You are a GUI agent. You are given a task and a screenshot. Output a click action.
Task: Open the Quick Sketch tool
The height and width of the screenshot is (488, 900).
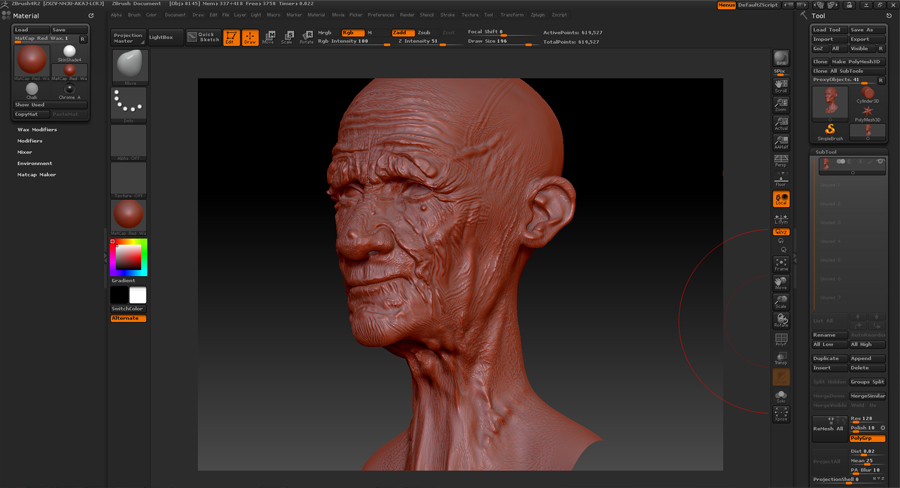click(204, 37)
